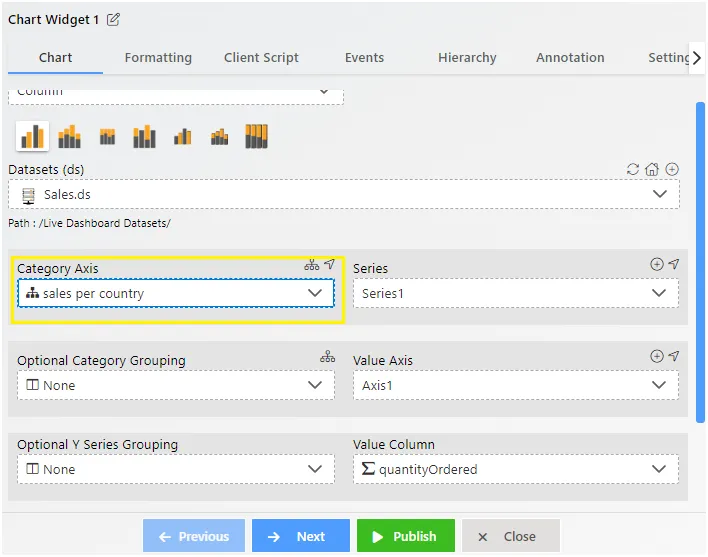Click the Path /Live Dashboard Datasets/ text
This screenshot has height=557, width=708.
point(89,223)
